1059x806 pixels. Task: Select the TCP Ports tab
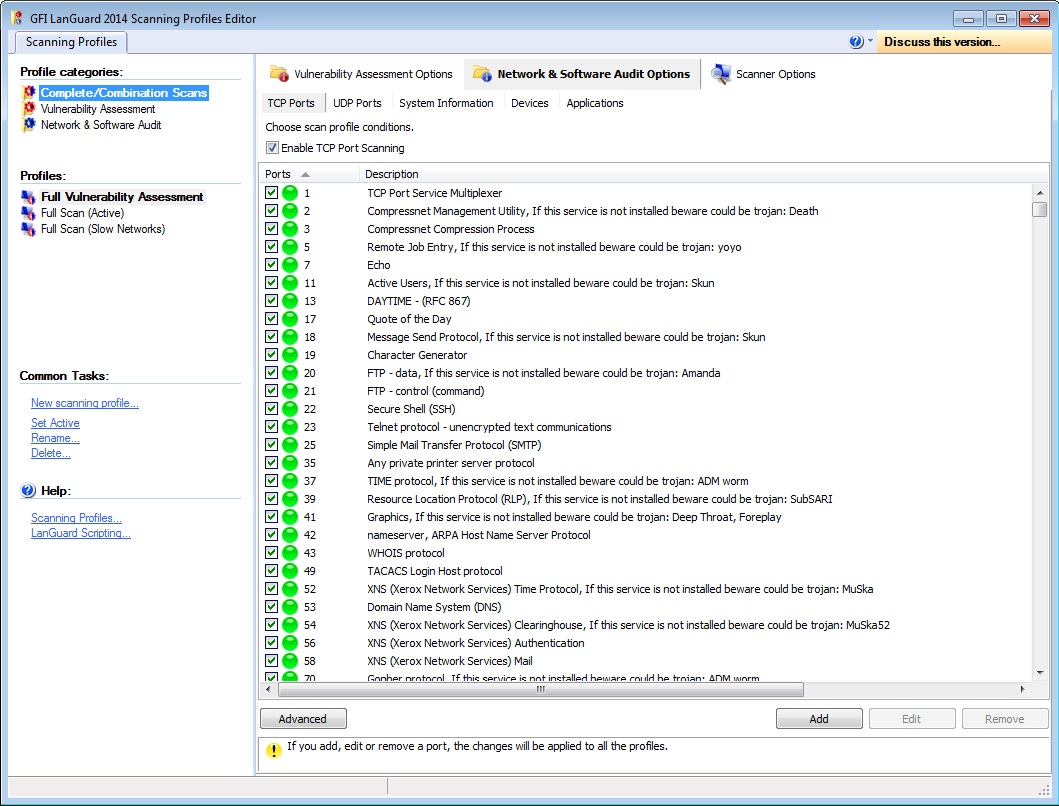(x=291, y=103)
